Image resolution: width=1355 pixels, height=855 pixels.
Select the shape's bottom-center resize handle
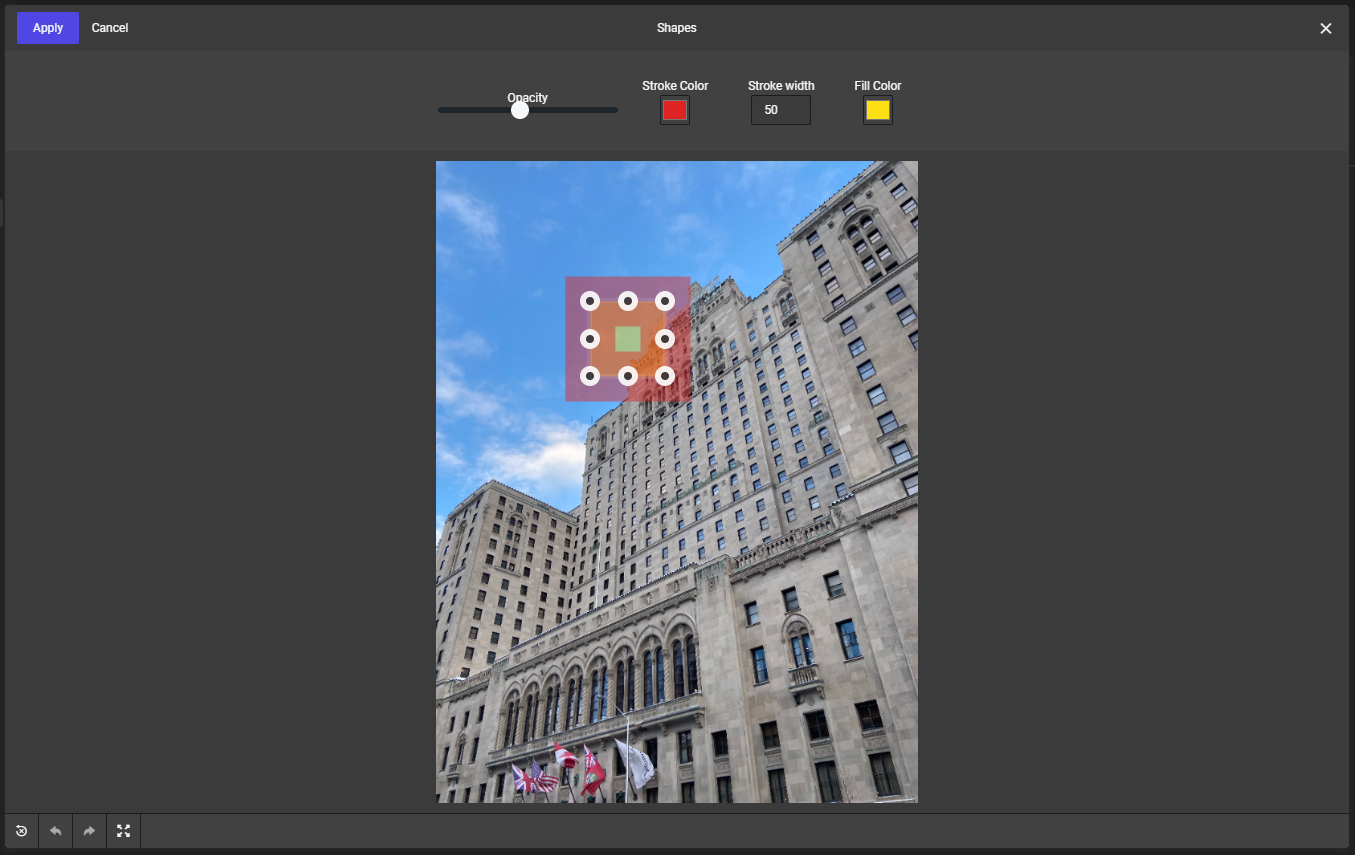click(628, 376)
